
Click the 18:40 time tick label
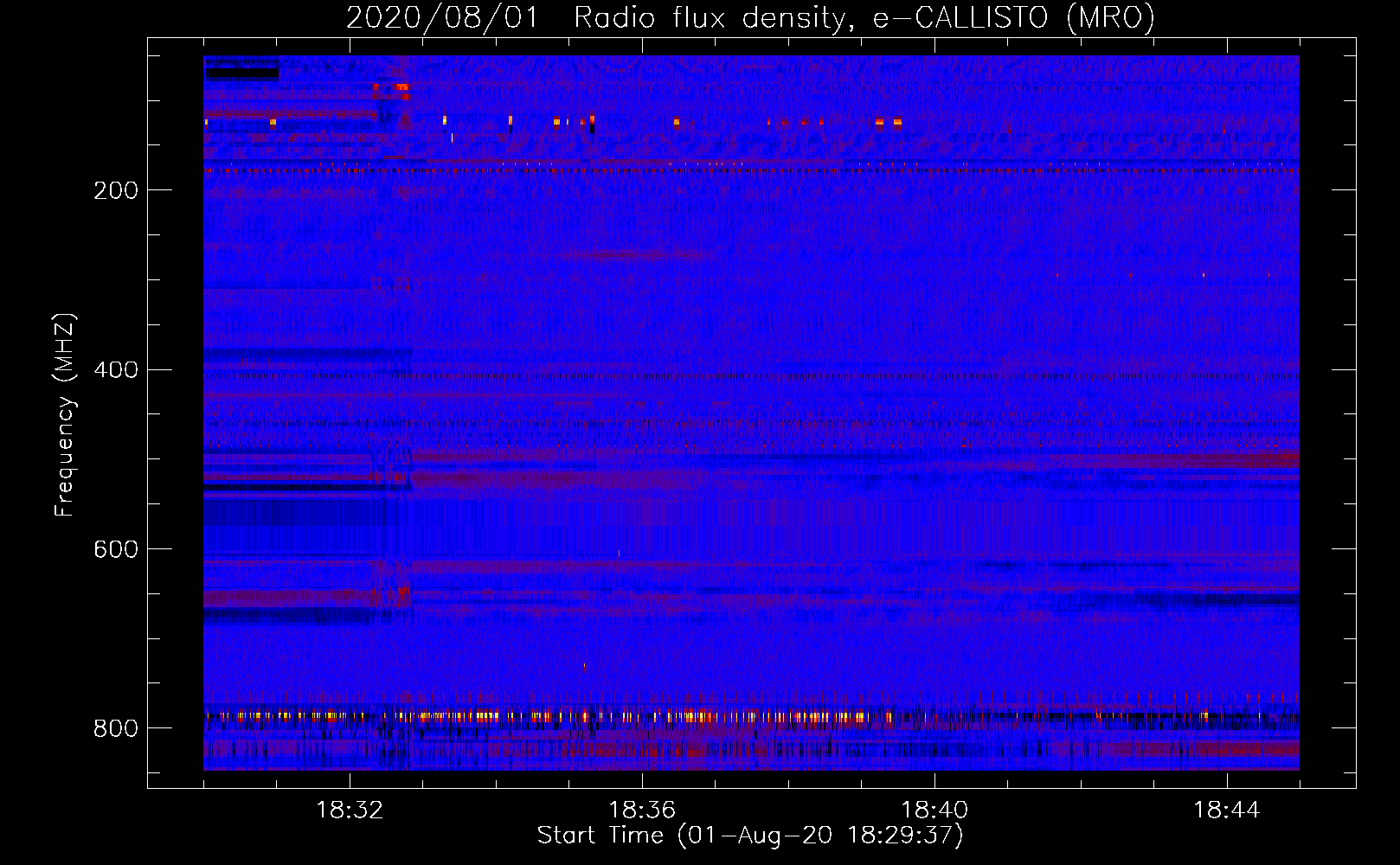(934, 811)
